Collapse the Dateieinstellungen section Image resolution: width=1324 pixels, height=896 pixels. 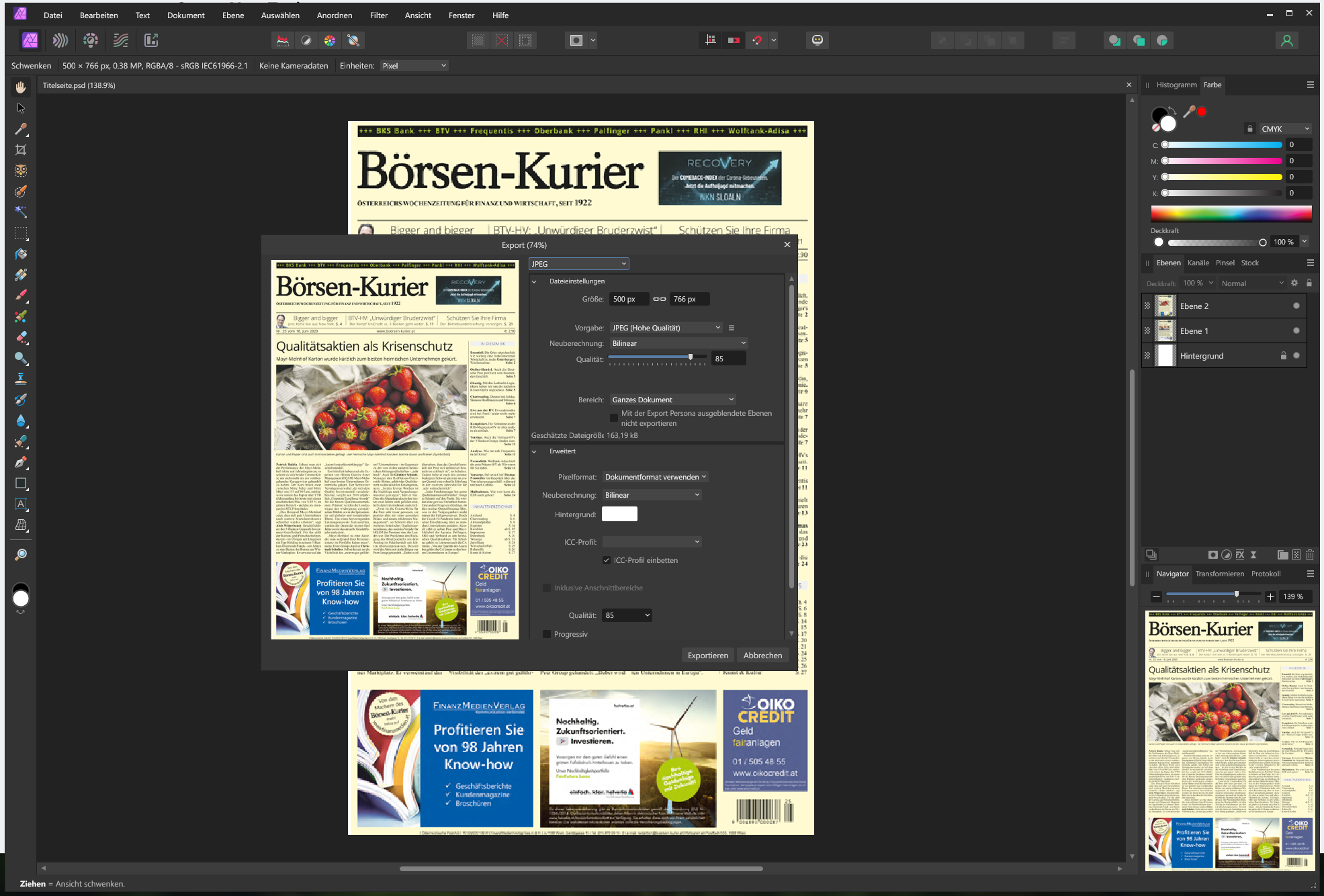point(535,281)
